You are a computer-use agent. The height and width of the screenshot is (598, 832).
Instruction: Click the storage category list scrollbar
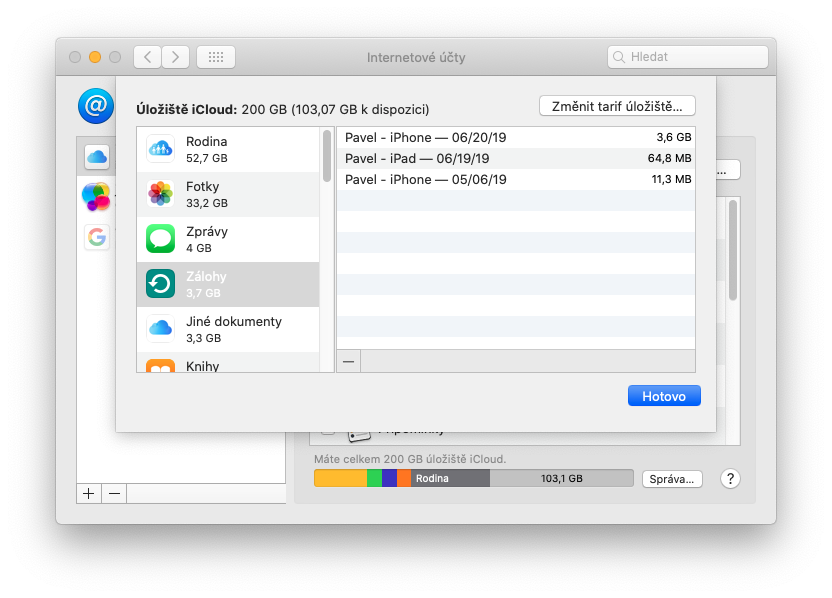[327, 156]
